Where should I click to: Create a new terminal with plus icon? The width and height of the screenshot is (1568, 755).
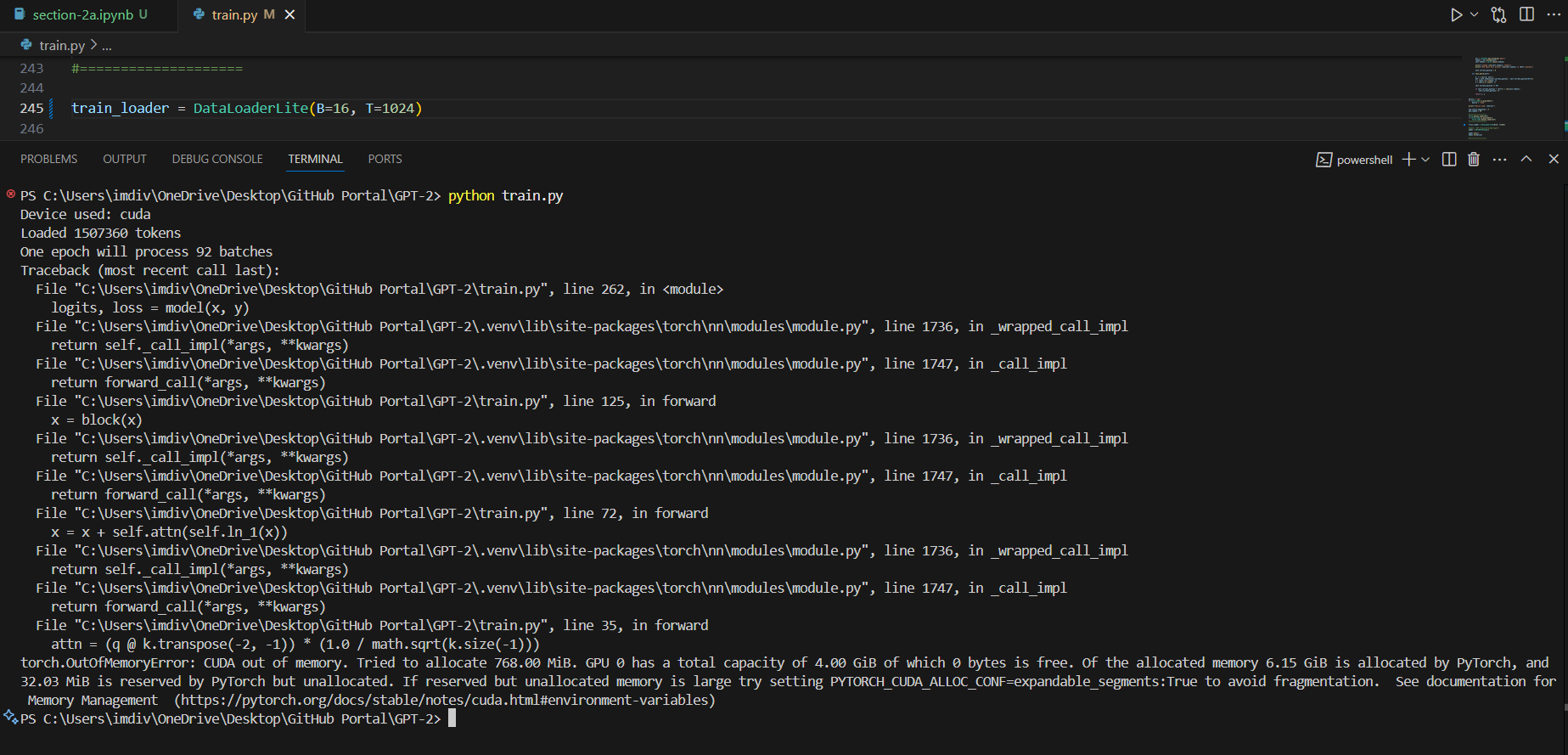[1408, 159]
